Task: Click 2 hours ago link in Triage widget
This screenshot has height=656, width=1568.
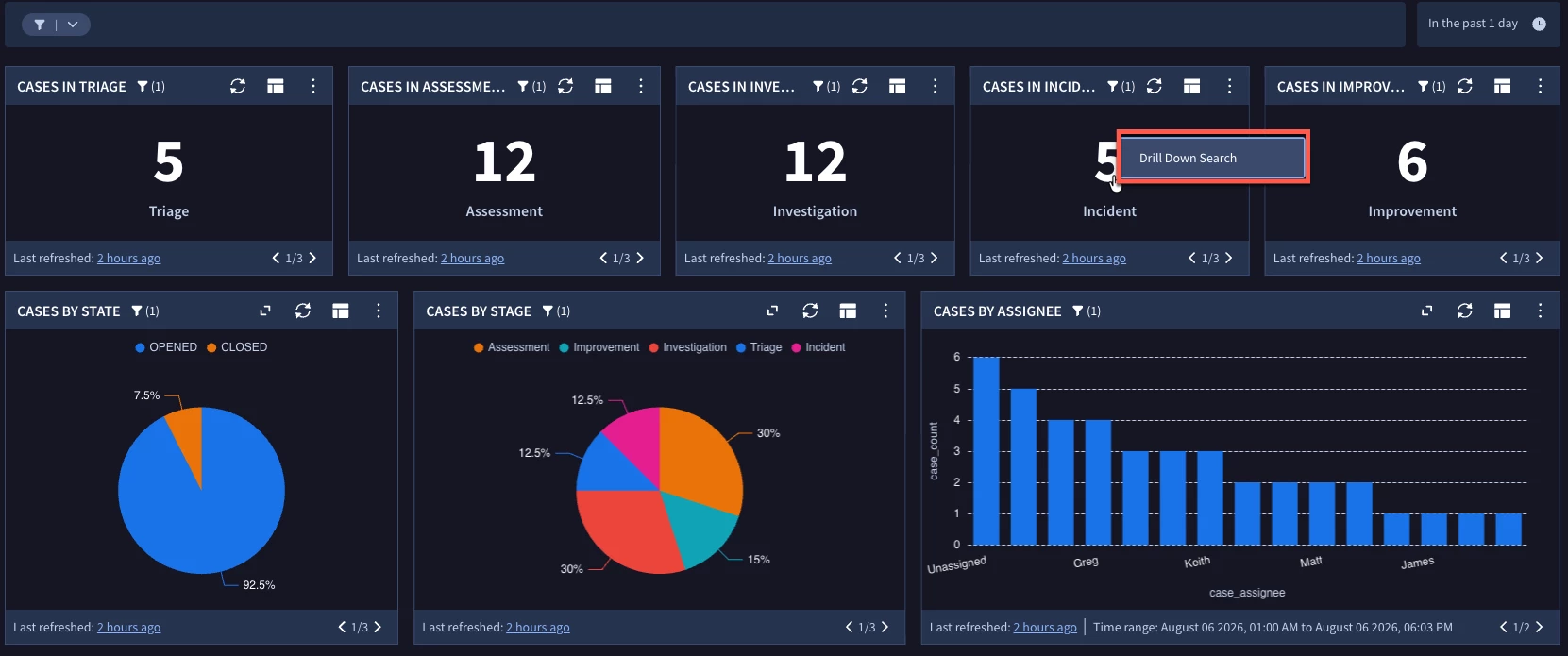Action: pyautogui.click(x=128, y=258)
